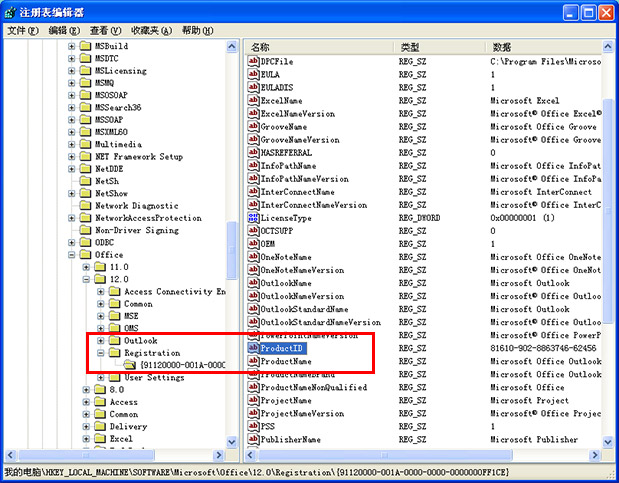Click the value pane's scroll left arrow
This screenshot has height=483, width=619.
250,455
